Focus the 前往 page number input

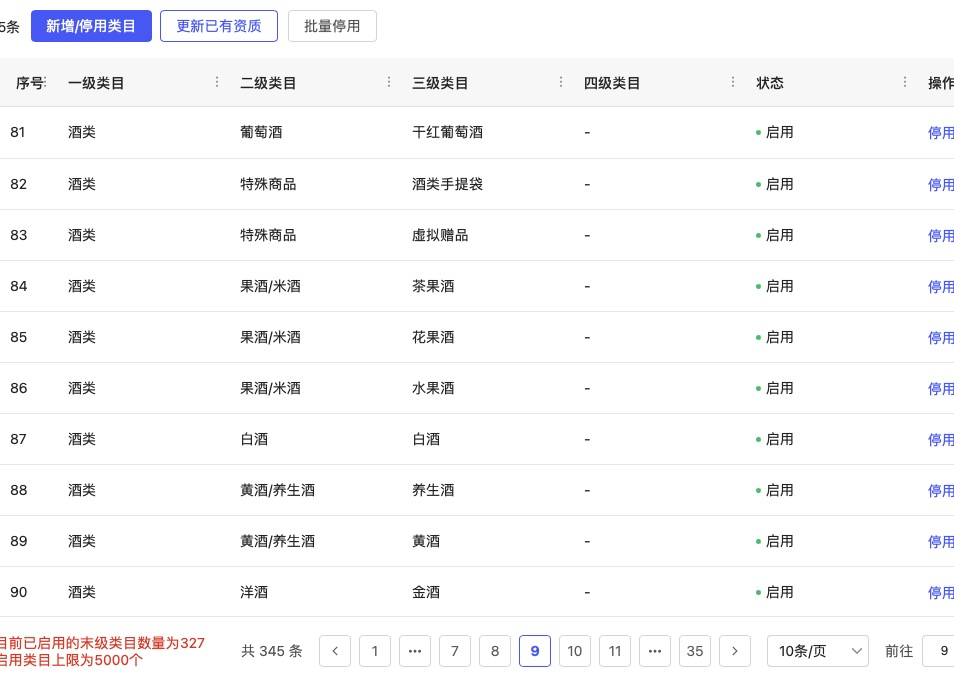[x=938, y=651]
